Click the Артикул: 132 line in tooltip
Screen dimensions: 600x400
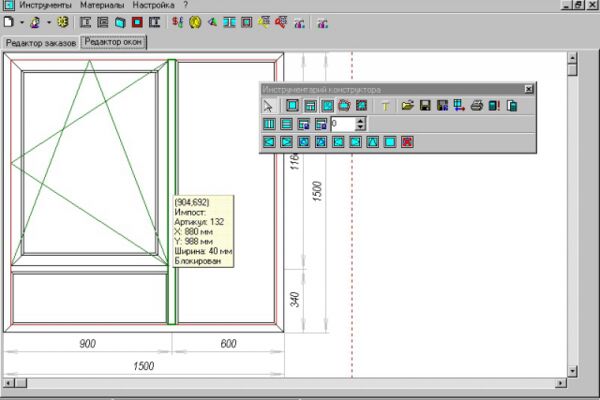coord(199,222)
